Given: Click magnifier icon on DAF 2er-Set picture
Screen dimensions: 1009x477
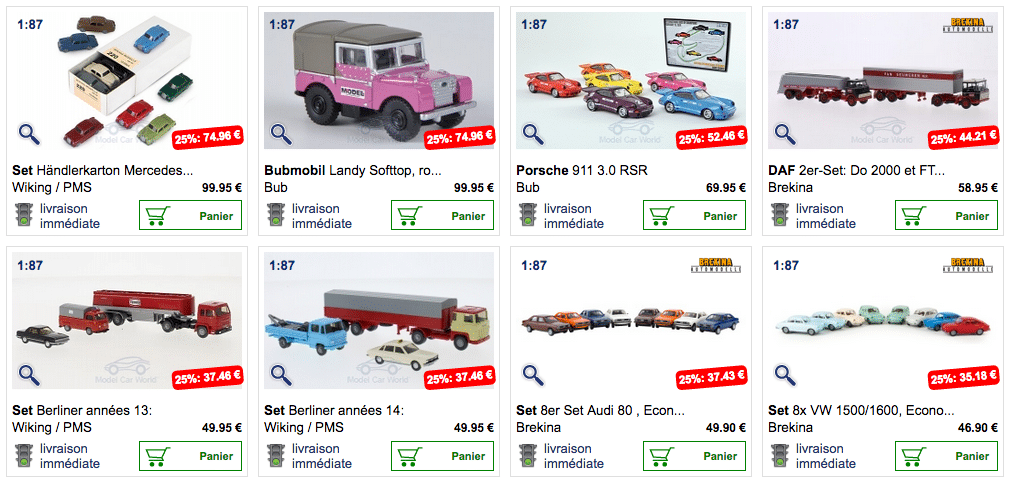Looking at the screenshot, I should tap(785, 134).
